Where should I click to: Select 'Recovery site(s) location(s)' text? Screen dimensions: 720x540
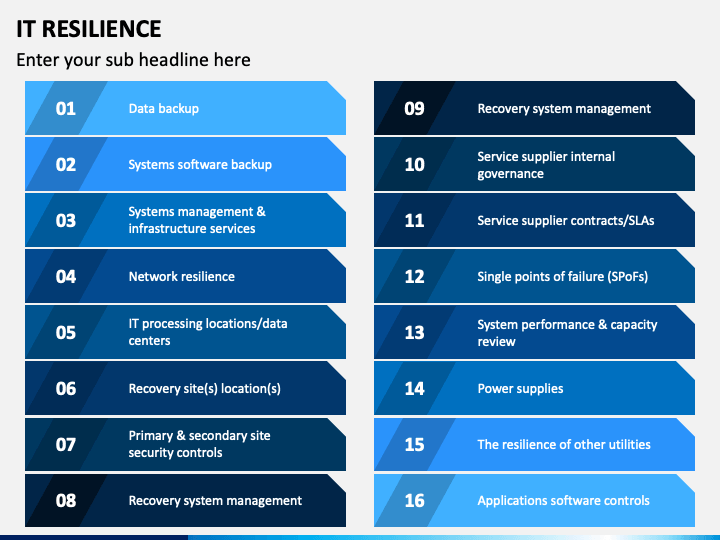coord(204,389)
